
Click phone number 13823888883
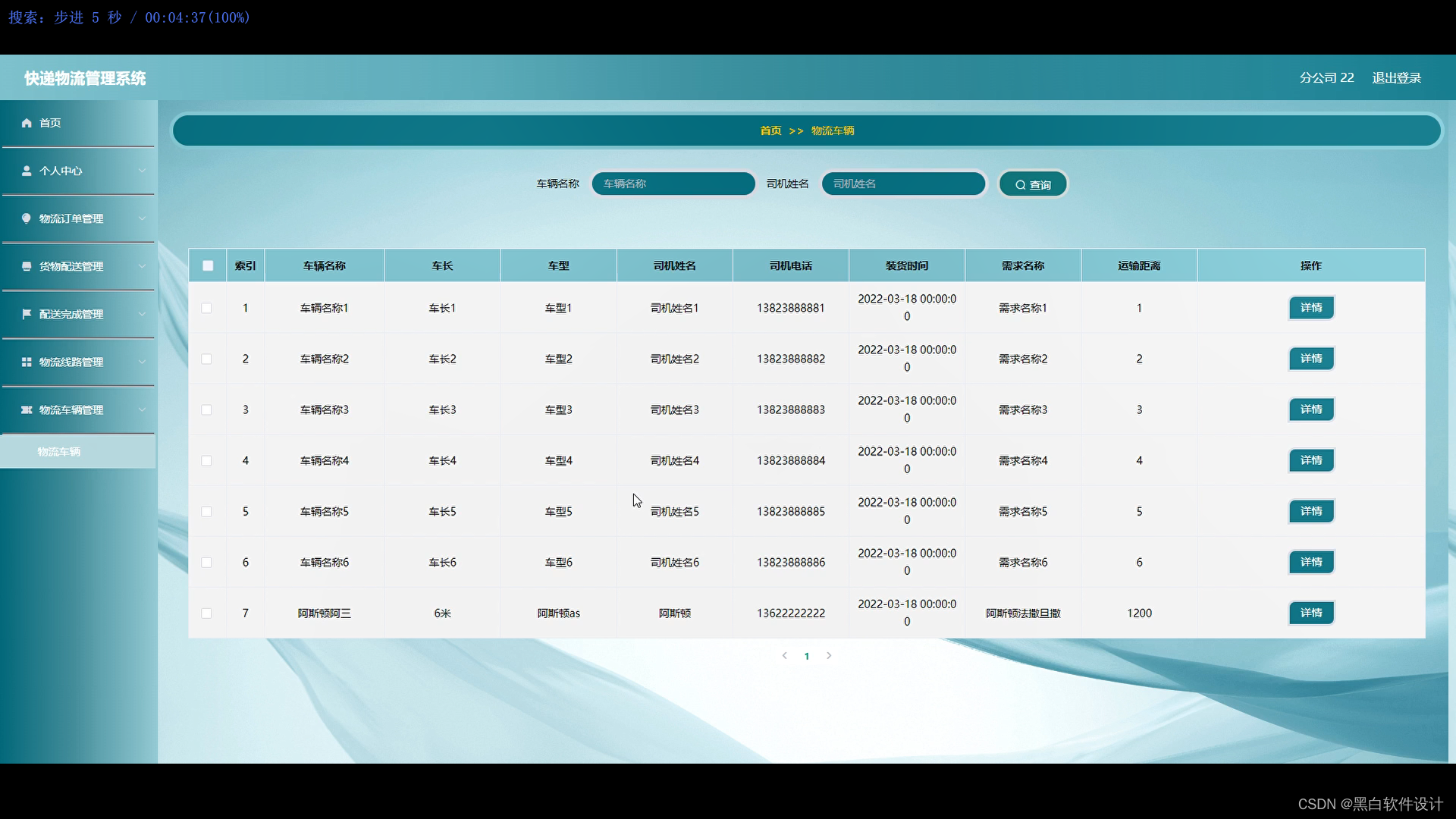(791, 409)
